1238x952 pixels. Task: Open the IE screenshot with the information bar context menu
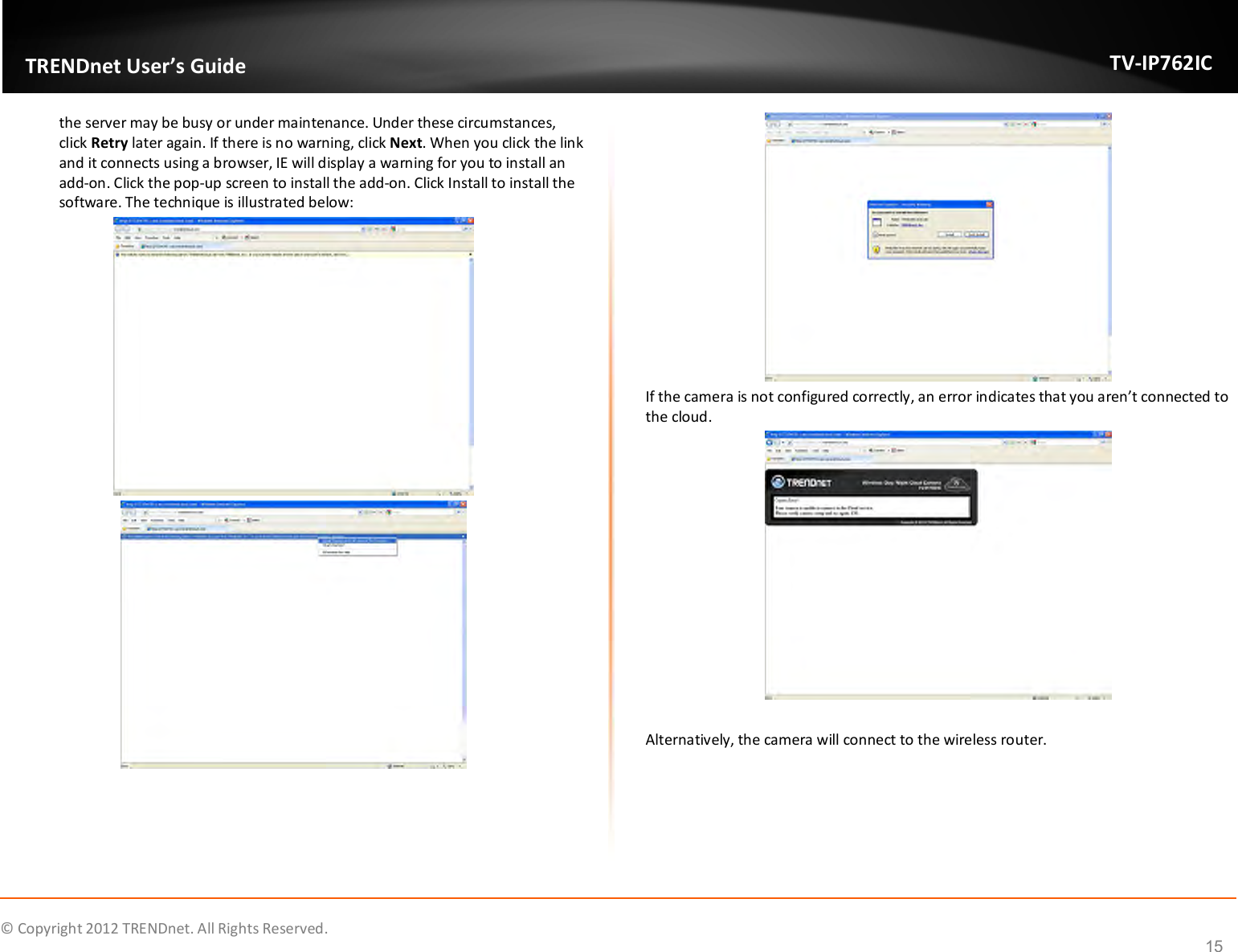[293, 635]
